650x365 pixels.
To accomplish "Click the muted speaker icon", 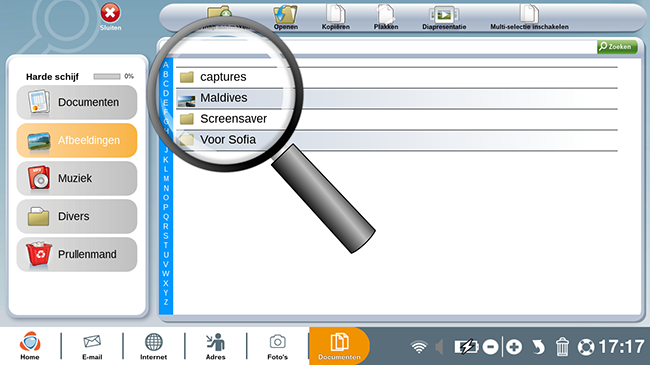I will tap(440, 347).
